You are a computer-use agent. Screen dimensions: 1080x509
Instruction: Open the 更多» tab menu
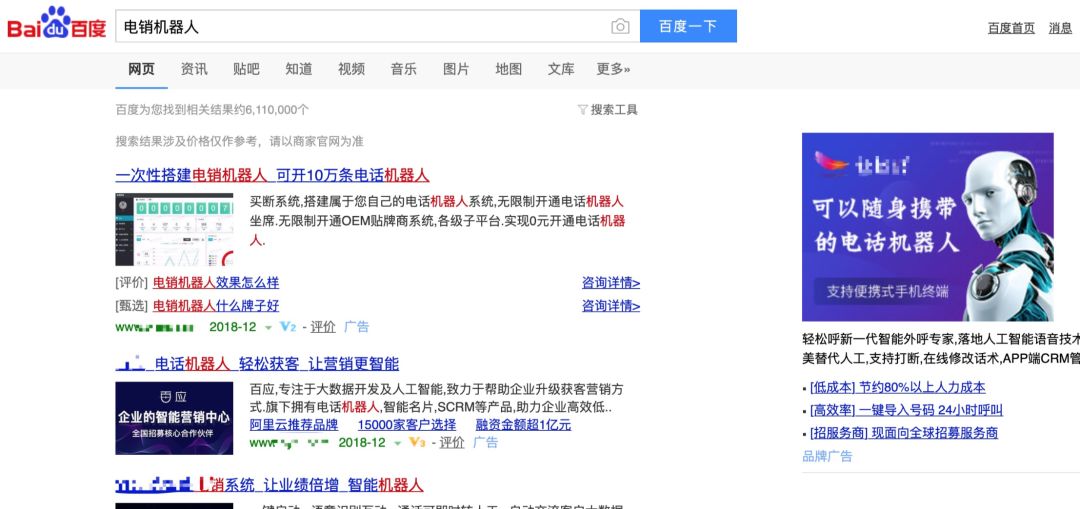tap(613, 69)
